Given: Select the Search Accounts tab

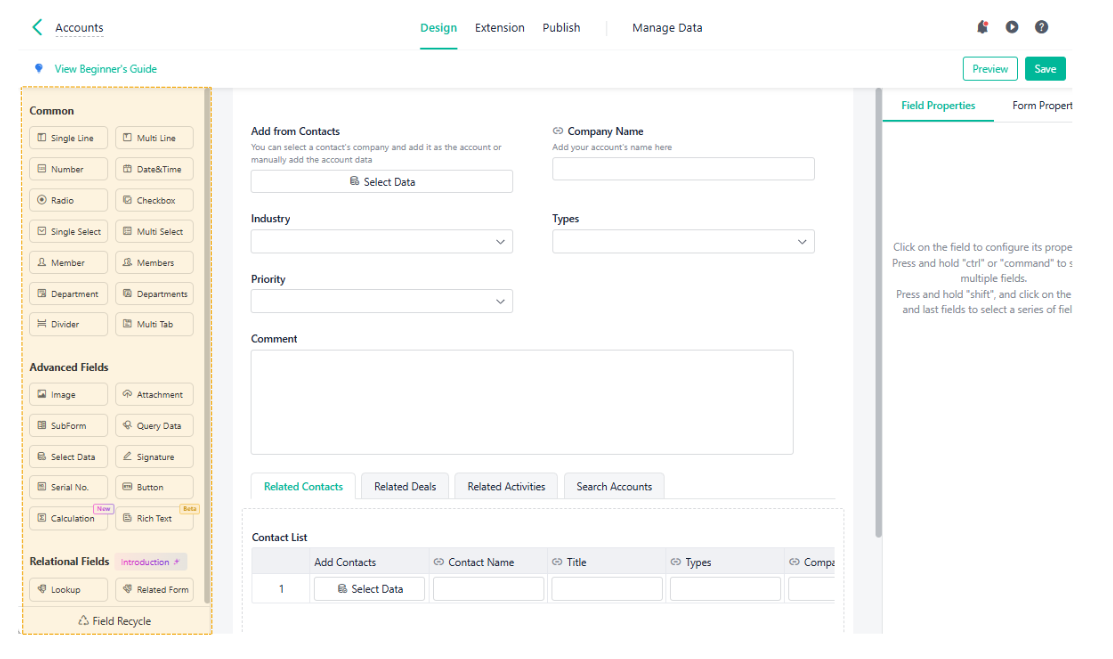Looking at the screenshot, I should (x=614, y=486).
